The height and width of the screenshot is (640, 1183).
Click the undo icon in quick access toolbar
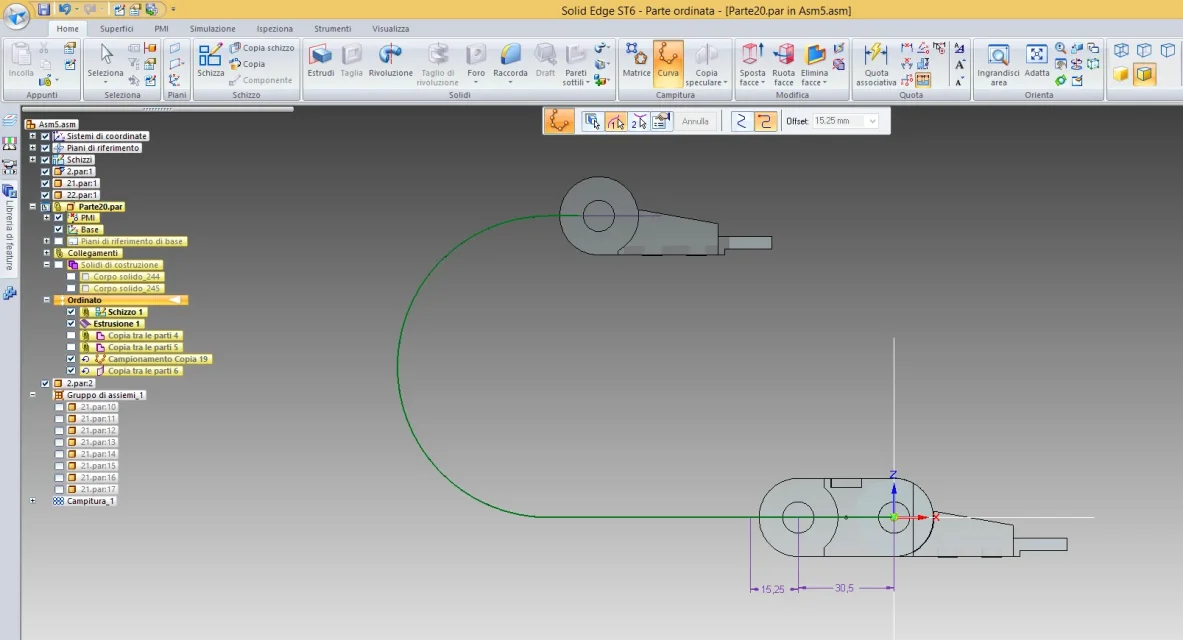pyautogui.click(x=64, y=10)
